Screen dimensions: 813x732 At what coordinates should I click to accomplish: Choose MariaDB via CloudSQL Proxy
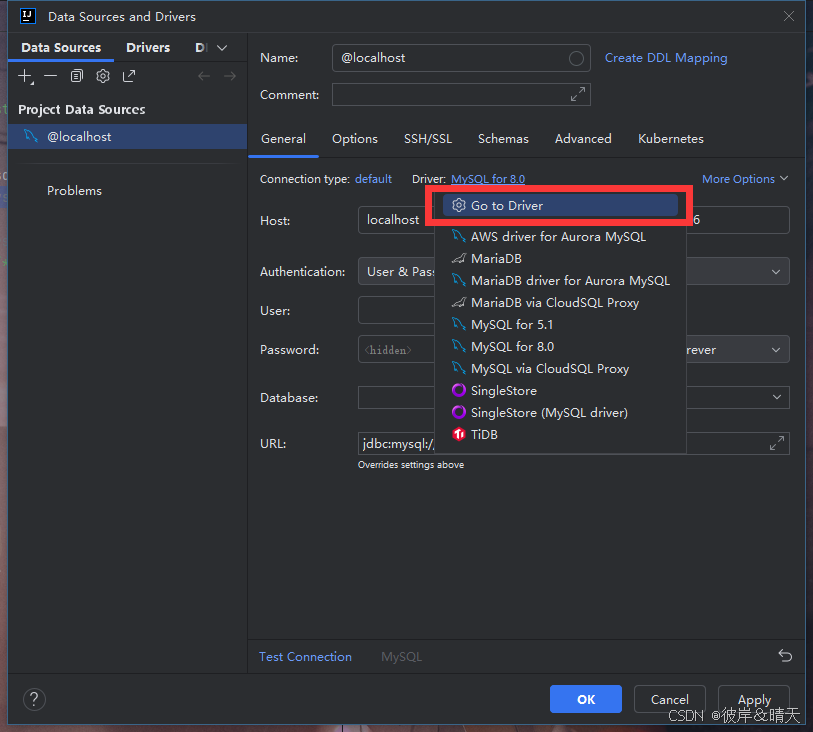560,303
